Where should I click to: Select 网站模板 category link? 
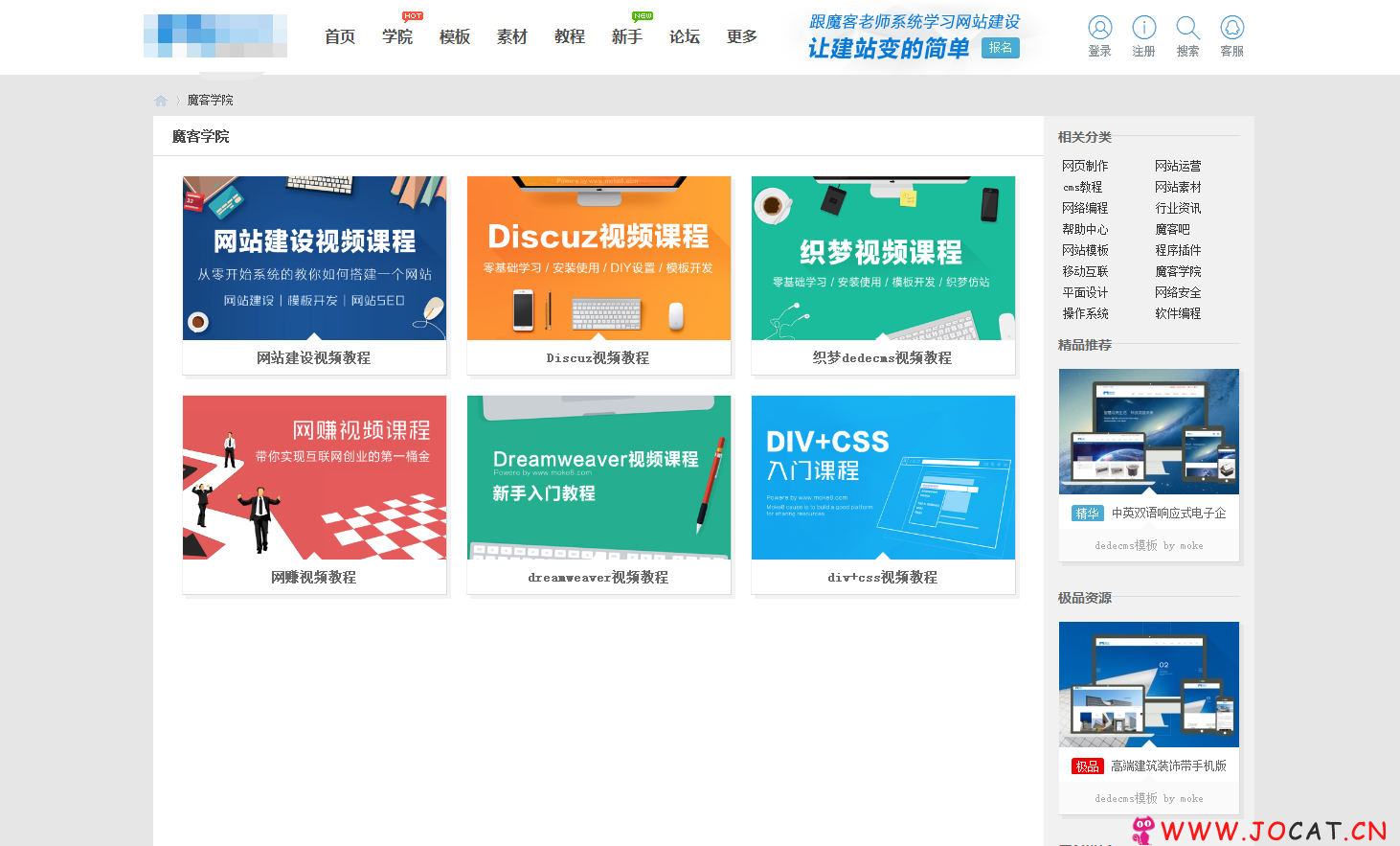1085,250
